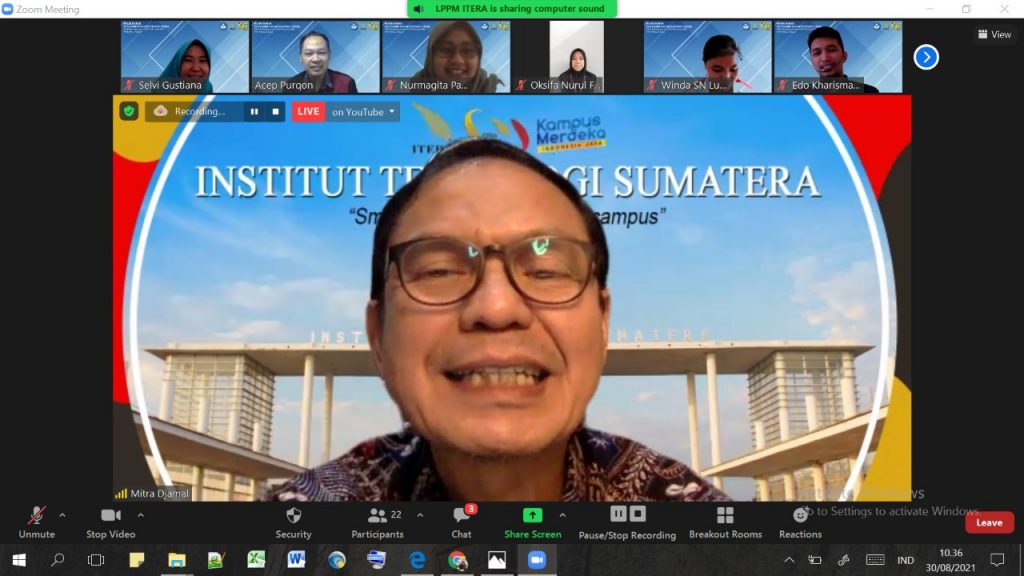
Task: Open Google Chrome from the taskbar
Action: coord(457,560)
